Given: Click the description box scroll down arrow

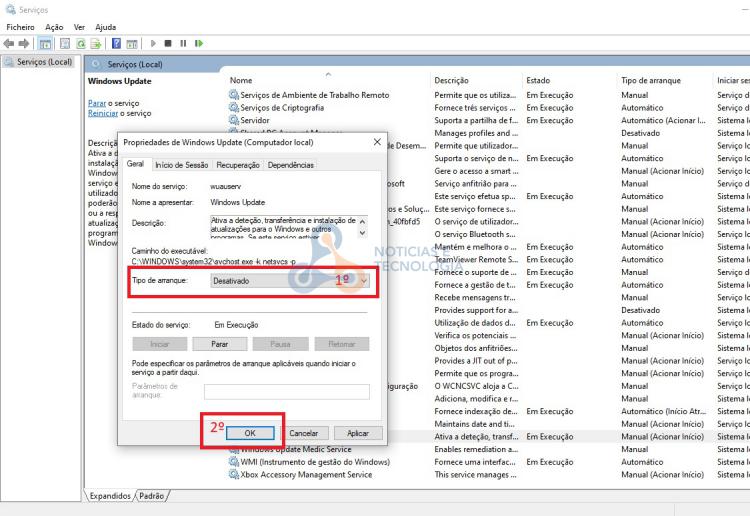Looking at the screenshot, I should (x=363, y=233).
